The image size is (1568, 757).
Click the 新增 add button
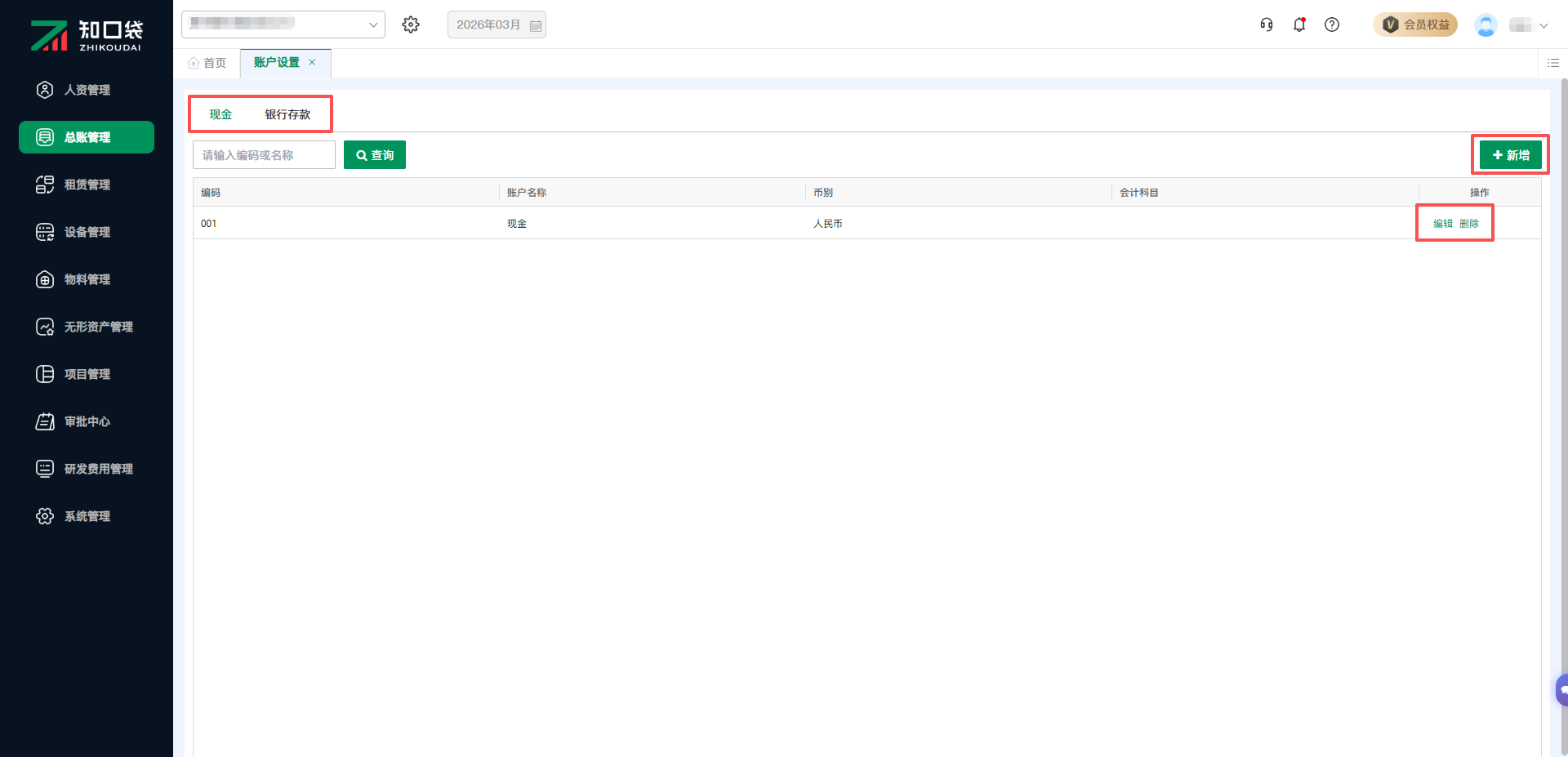click(x=1511, y=155)
